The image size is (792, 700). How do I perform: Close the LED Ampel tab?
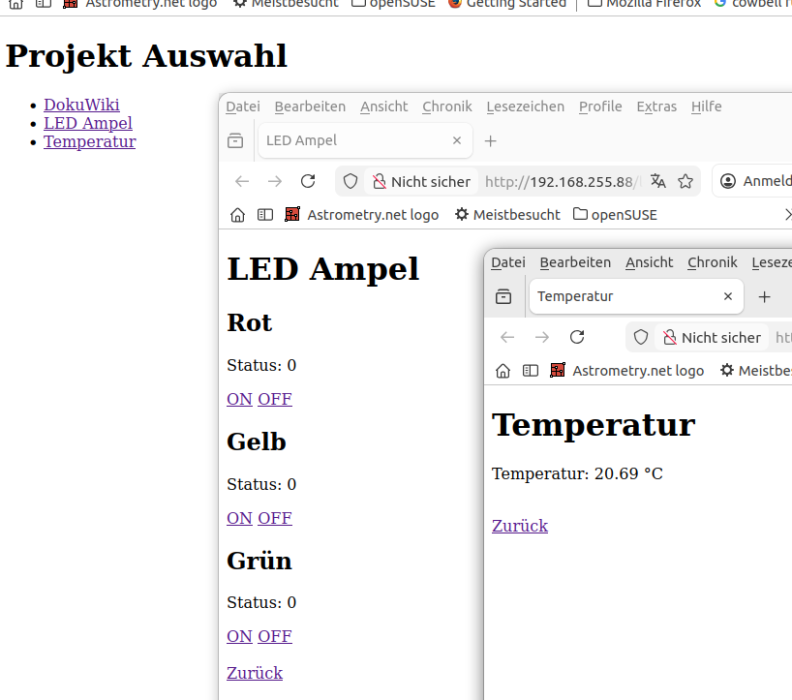(457, 140)
